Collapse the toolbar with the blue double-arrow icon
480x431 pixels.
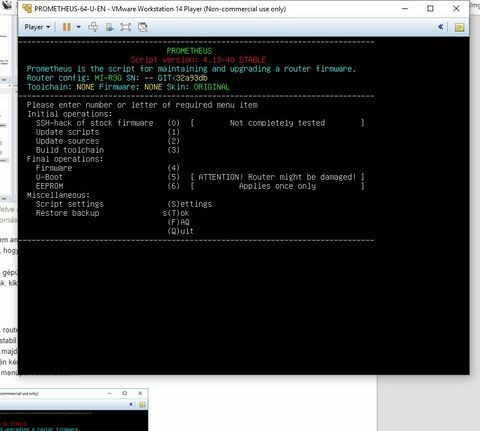tap(441, 27)
